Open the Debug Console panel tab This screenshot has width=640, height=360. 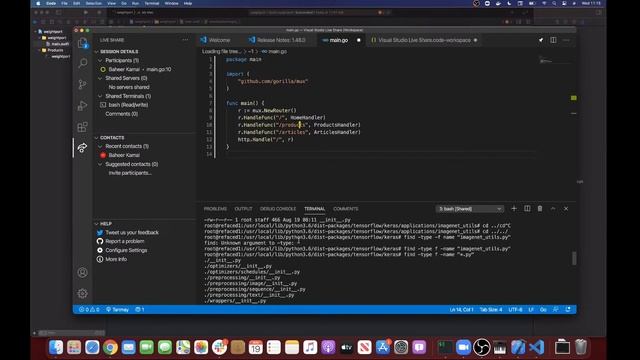278,209
